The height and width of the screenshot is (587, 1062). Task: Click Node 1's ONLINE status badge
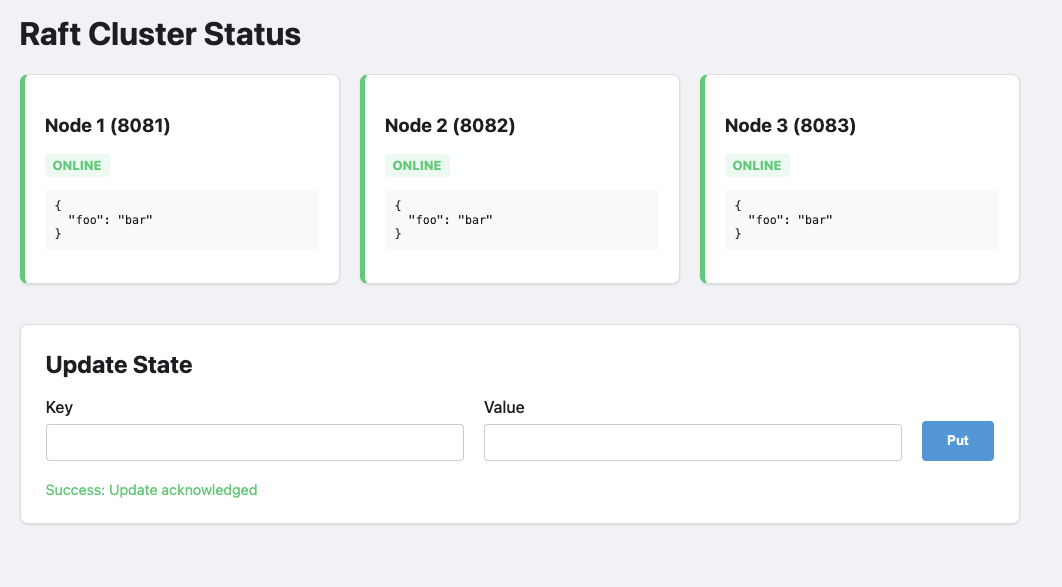pos(77,166)
